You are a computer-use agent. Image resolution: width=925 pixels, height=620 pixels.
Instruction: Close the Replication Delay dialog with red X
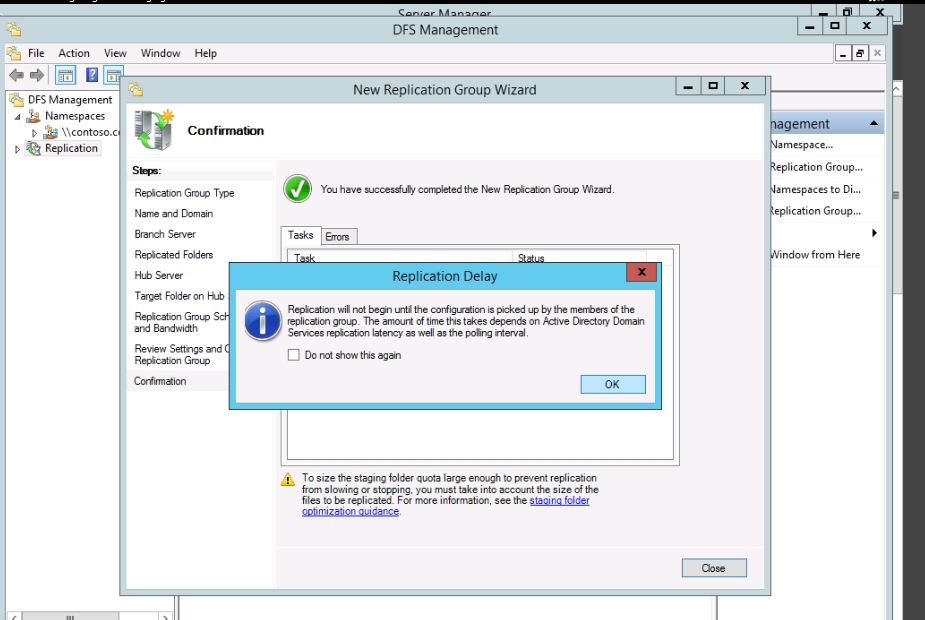click(641, 273)
